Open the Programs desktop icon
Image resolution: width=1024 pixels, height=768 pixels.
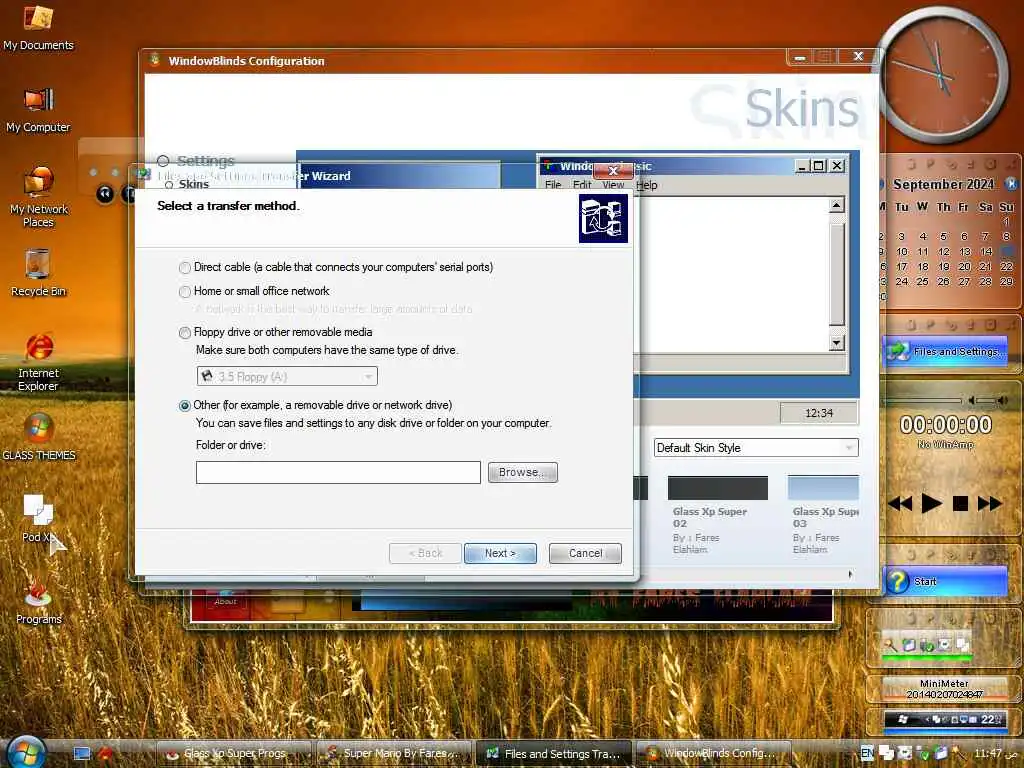[39, 601]
